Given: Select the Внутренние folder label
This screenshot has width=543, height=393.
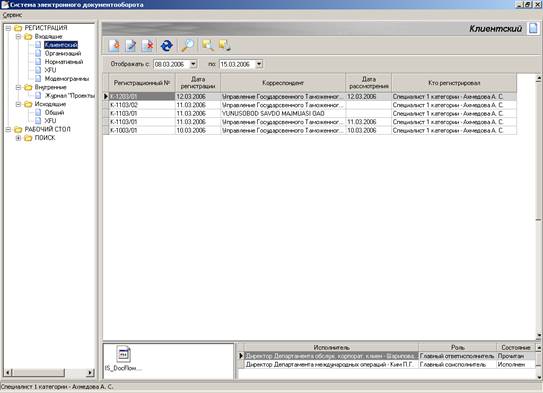Looking at the screenshot, I should (x=51, y=87).
